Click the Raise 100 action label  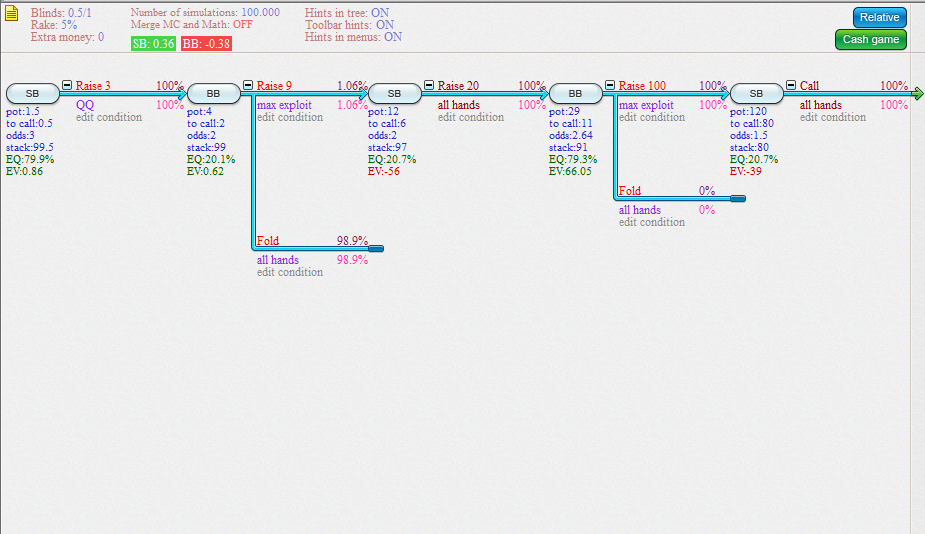[642, 86]
